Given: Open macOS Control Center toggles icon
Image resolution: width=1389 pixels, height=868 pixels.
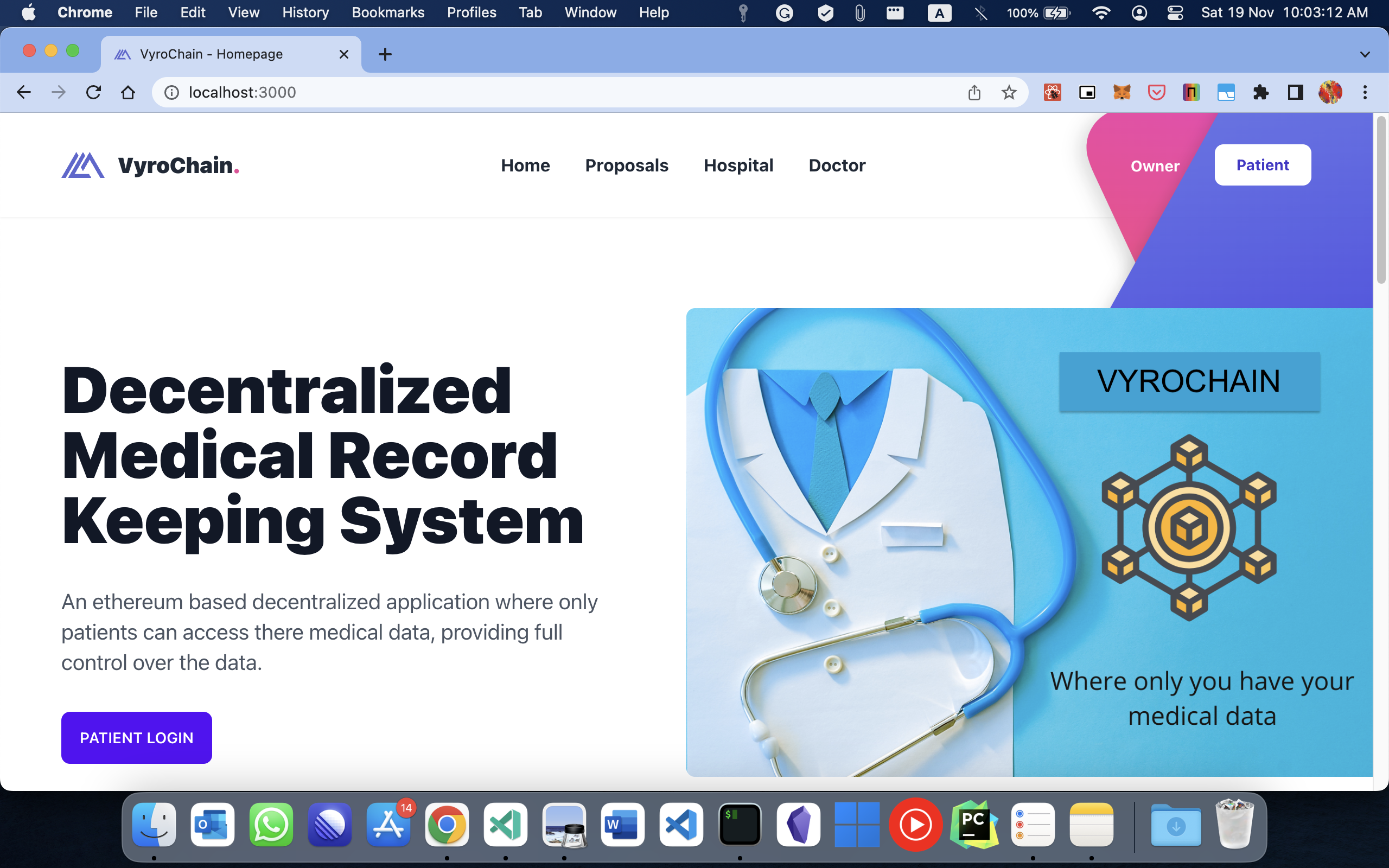Looking at the screenshot, I should (1174, 12).
